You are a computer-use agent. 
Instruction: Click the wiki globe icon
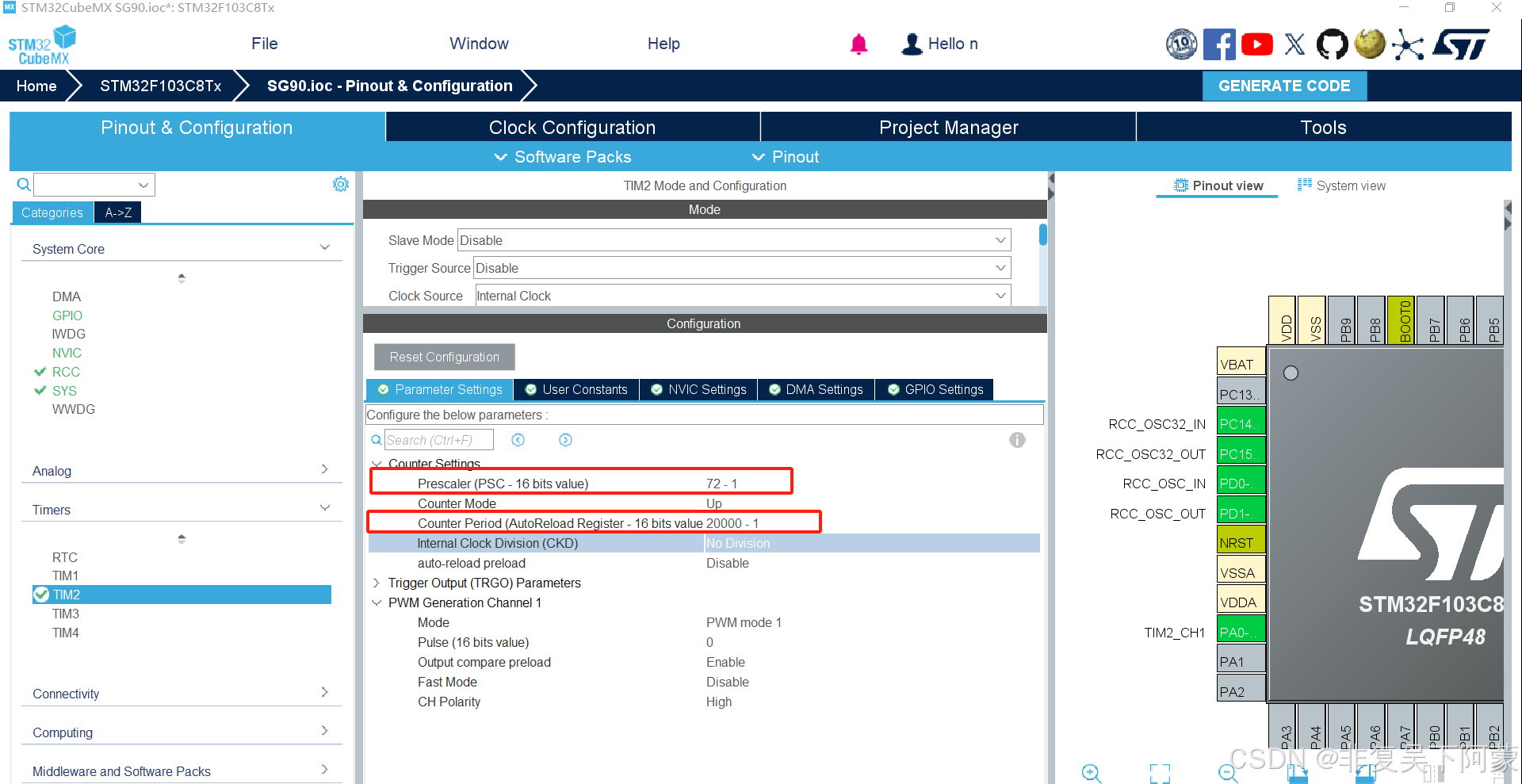click(x=1370, y=44)
